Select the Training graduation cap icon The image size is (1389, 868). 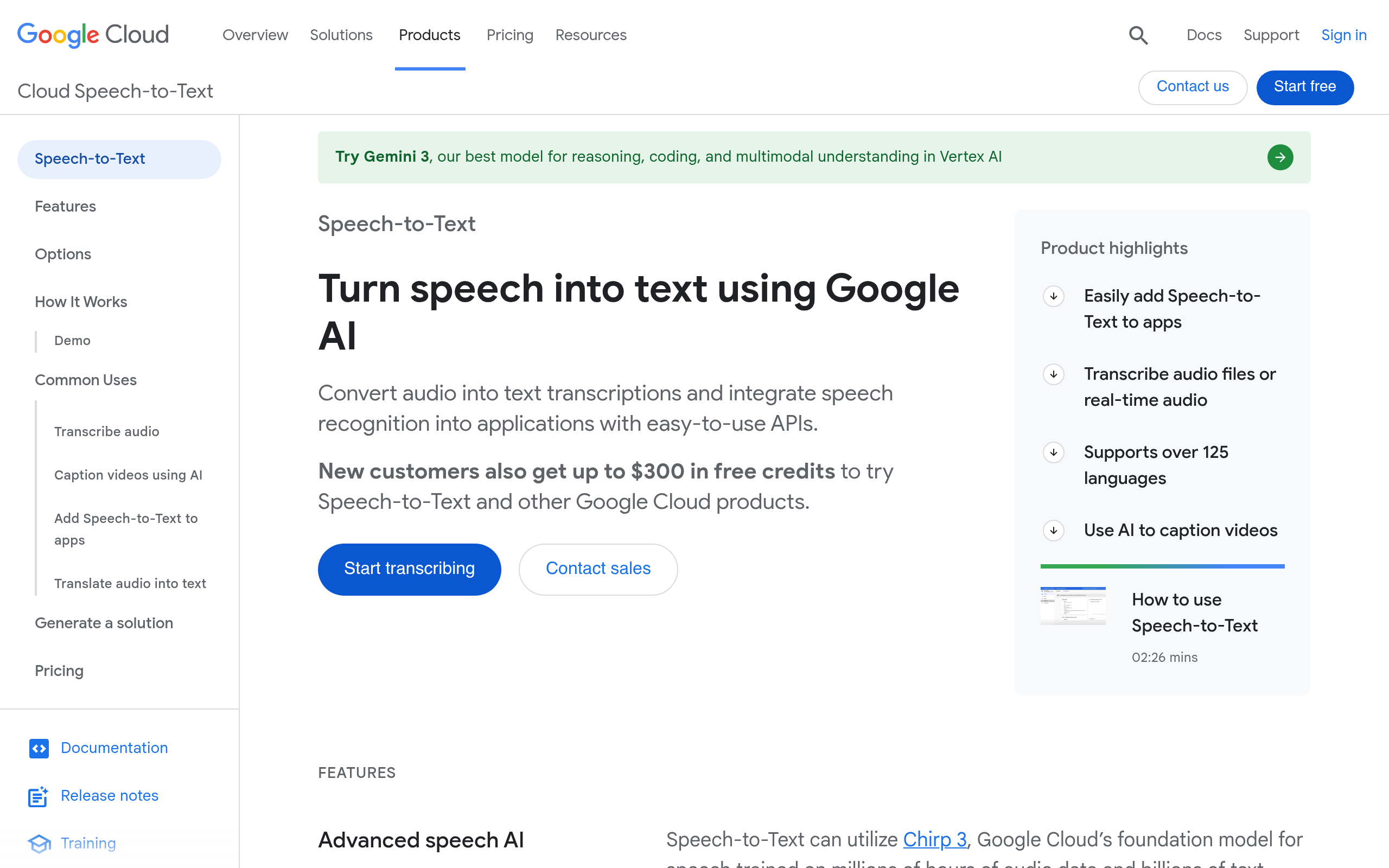point(38,843)
